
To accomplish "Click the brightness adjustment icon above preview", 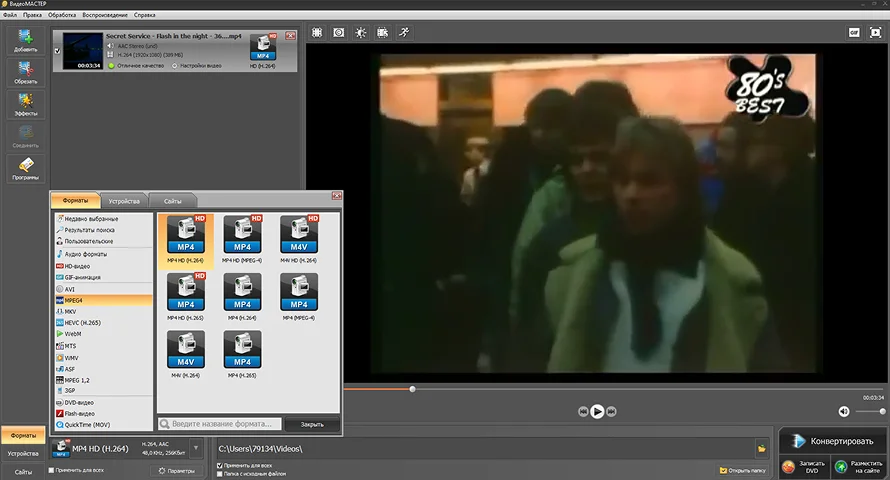I will 360,32.
